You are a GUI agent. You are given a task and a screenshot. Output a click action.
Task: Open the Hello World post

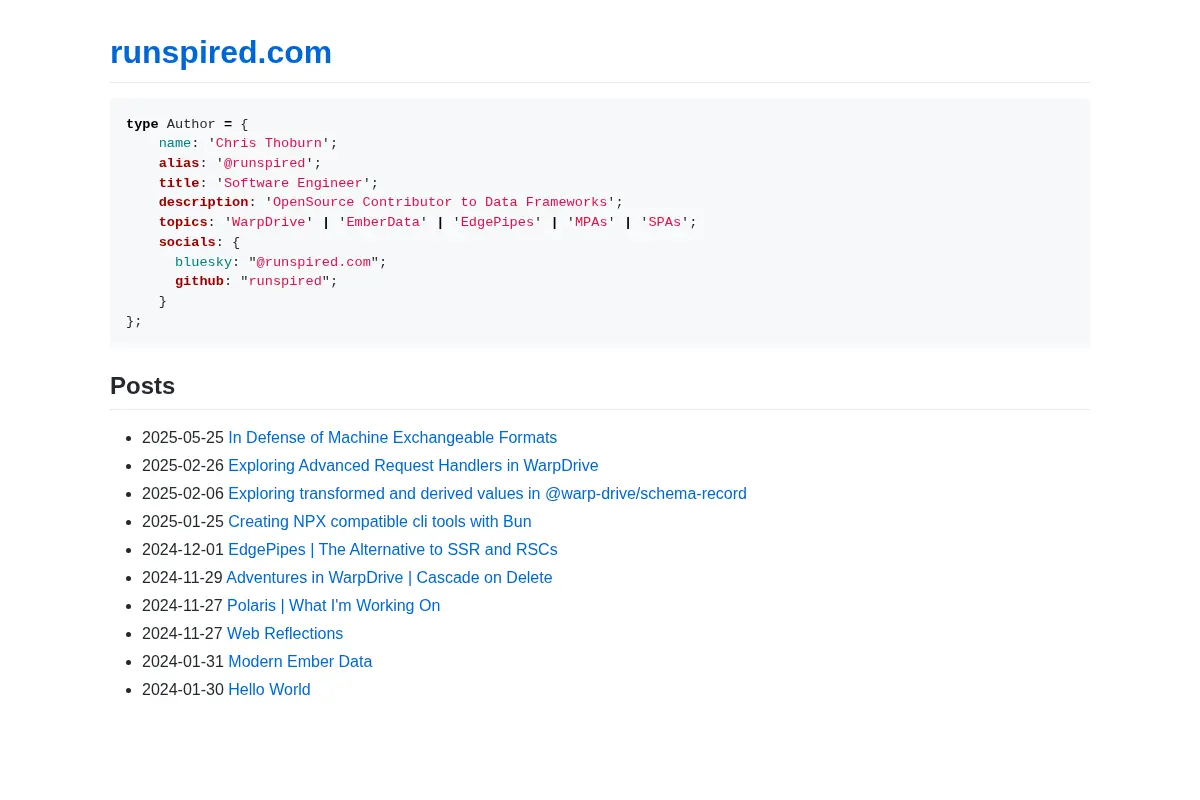click(269, 690)
